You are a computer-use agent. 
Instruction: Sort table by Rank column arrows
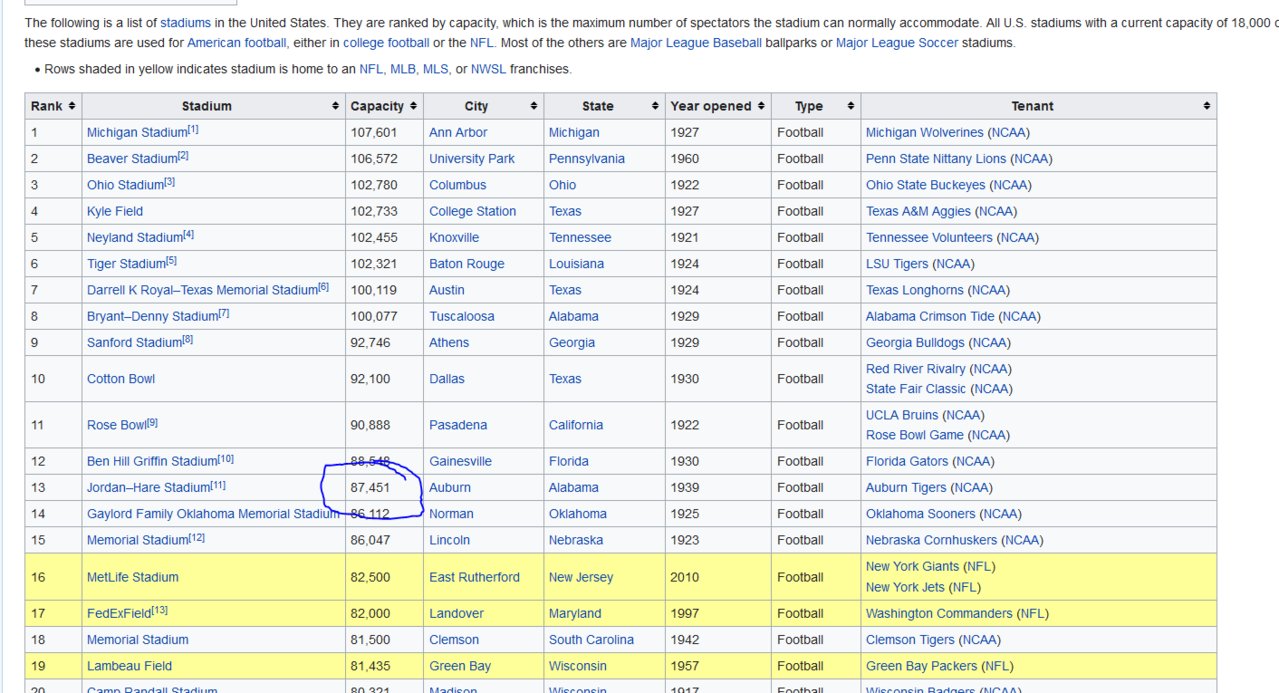click(73, 106)
